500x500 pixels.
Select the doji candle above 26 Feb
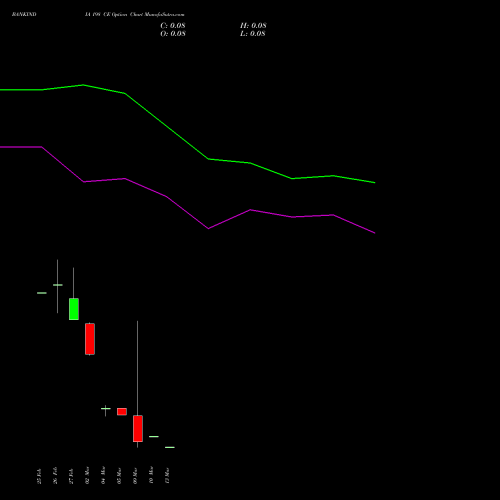click(58, 285)
